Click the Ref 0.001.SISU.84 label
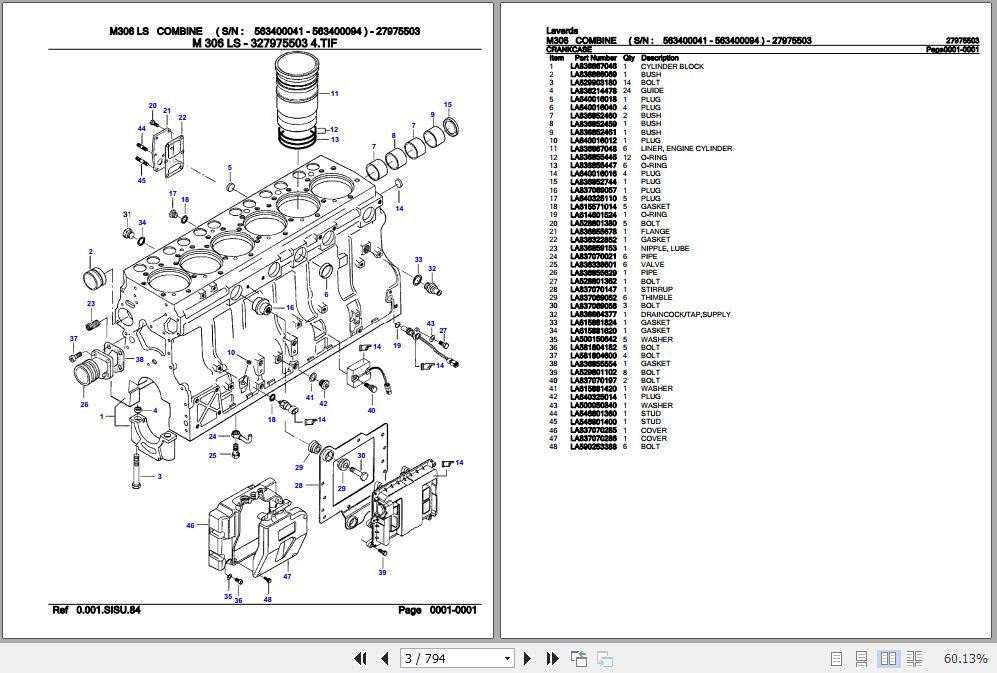This screenshot has height=673, width=997. pos(100,608)
